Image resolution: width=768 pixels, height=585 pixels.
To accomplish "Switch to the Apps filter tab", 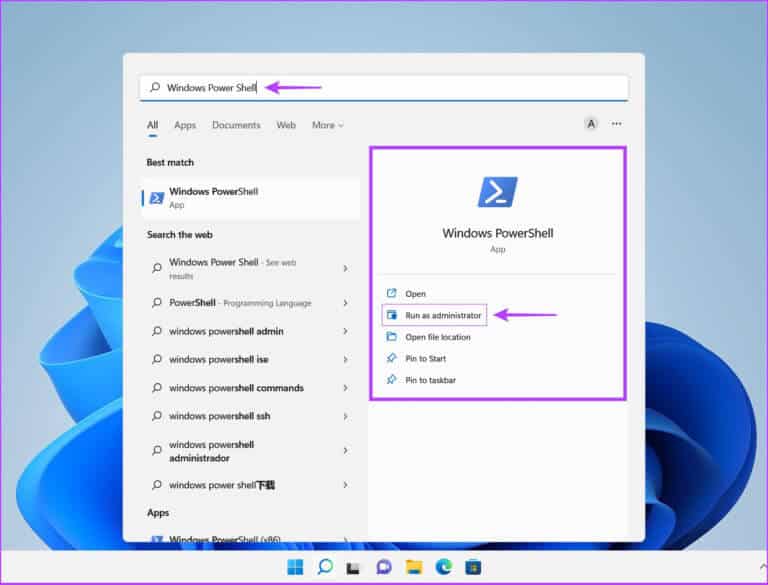I will point(185,125).
